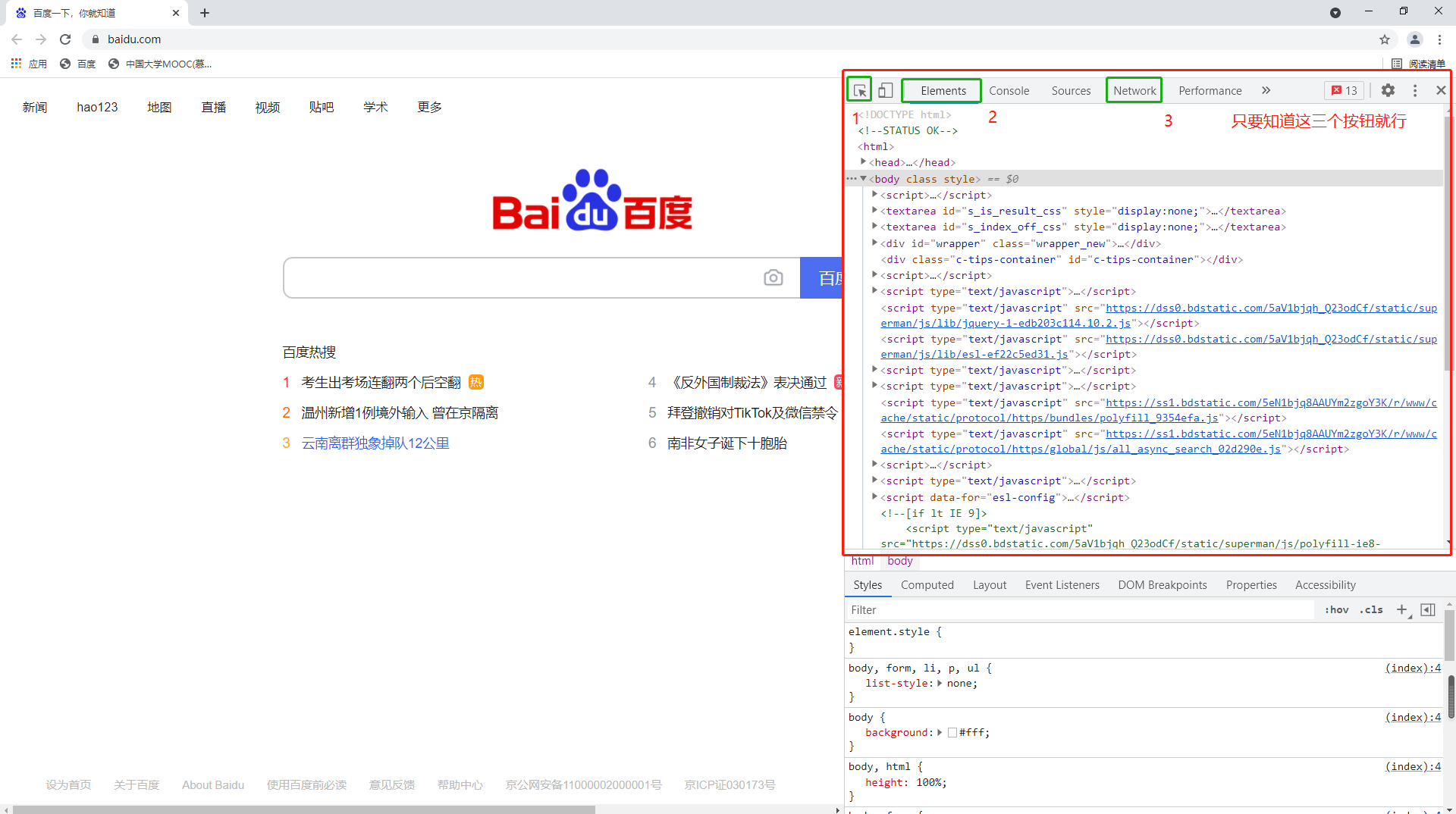Open the Chrome profile avatar
The image size is (1456, 814).
[1415, 39]
